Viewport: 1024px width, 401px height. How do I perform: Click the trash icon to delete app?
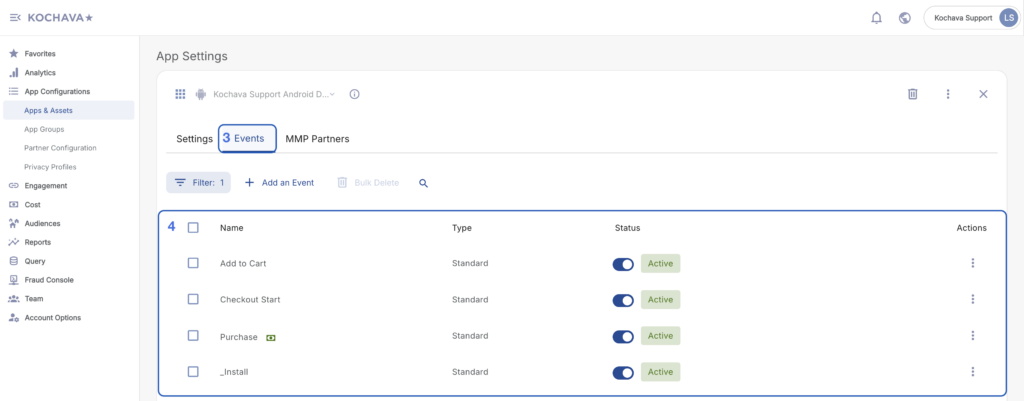912,94
